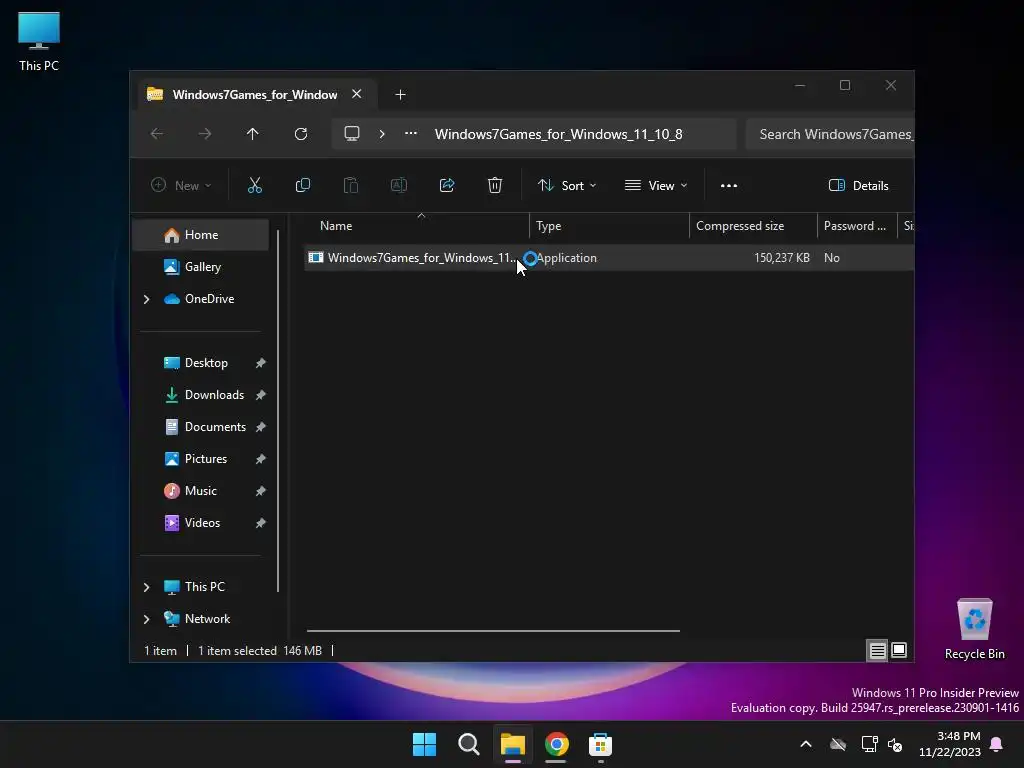The image size is (1024, 768).
Task: Expand breadcrumb ellipsis in address bar
Action: coord(411,133)
